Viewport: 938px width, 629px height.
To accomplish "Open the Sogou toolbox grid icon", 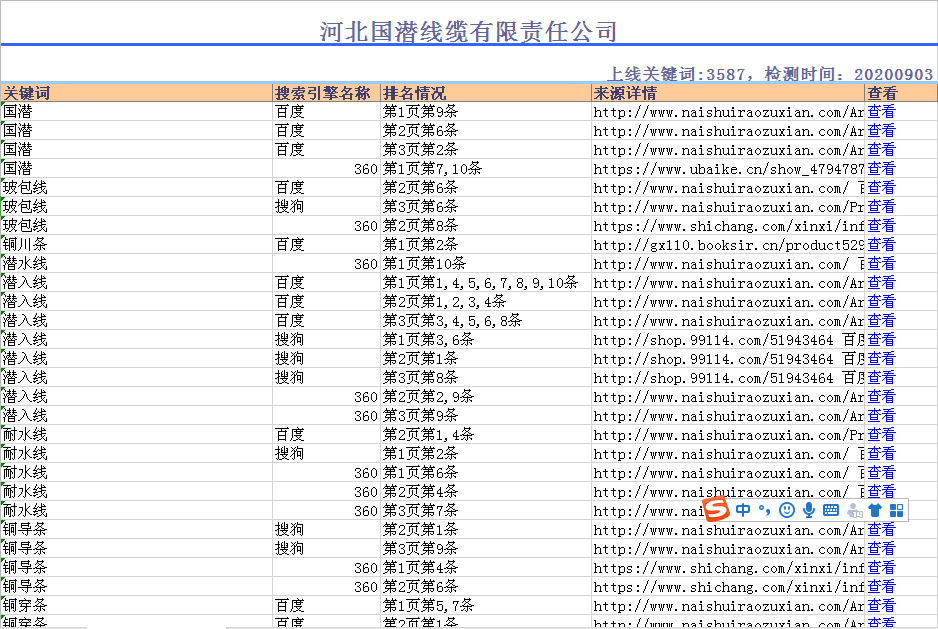I will (x=896, y=510).
